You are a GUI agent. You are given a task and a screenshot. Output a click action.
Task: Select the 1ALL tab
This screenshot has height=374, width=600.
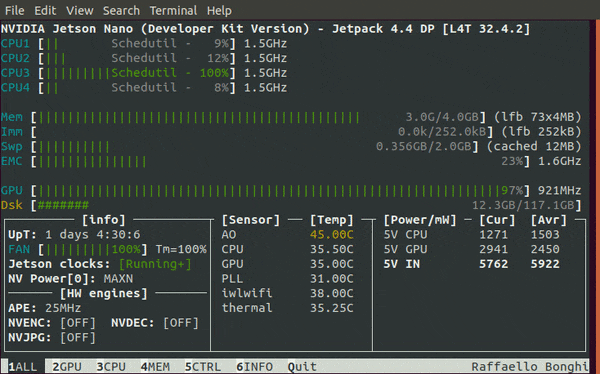(x=23, y=367)
